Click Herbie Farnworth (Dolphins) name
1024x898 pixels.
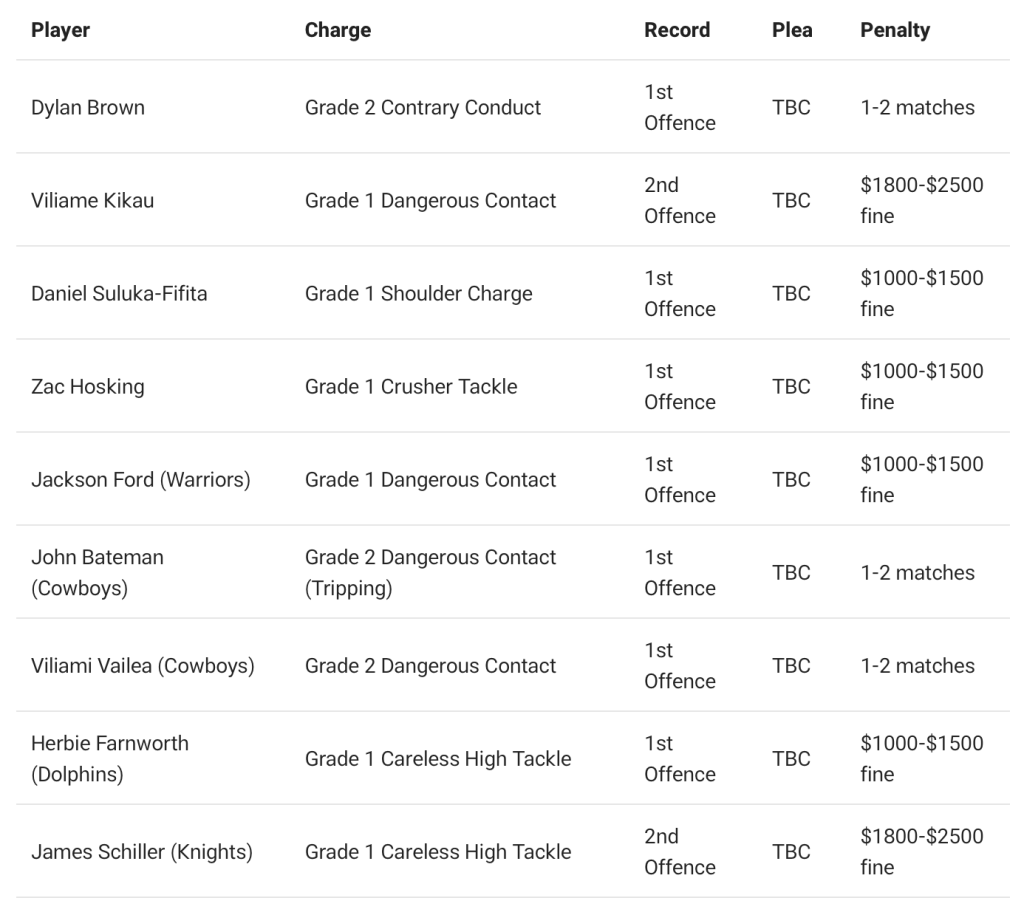click(x=109, y=758)
